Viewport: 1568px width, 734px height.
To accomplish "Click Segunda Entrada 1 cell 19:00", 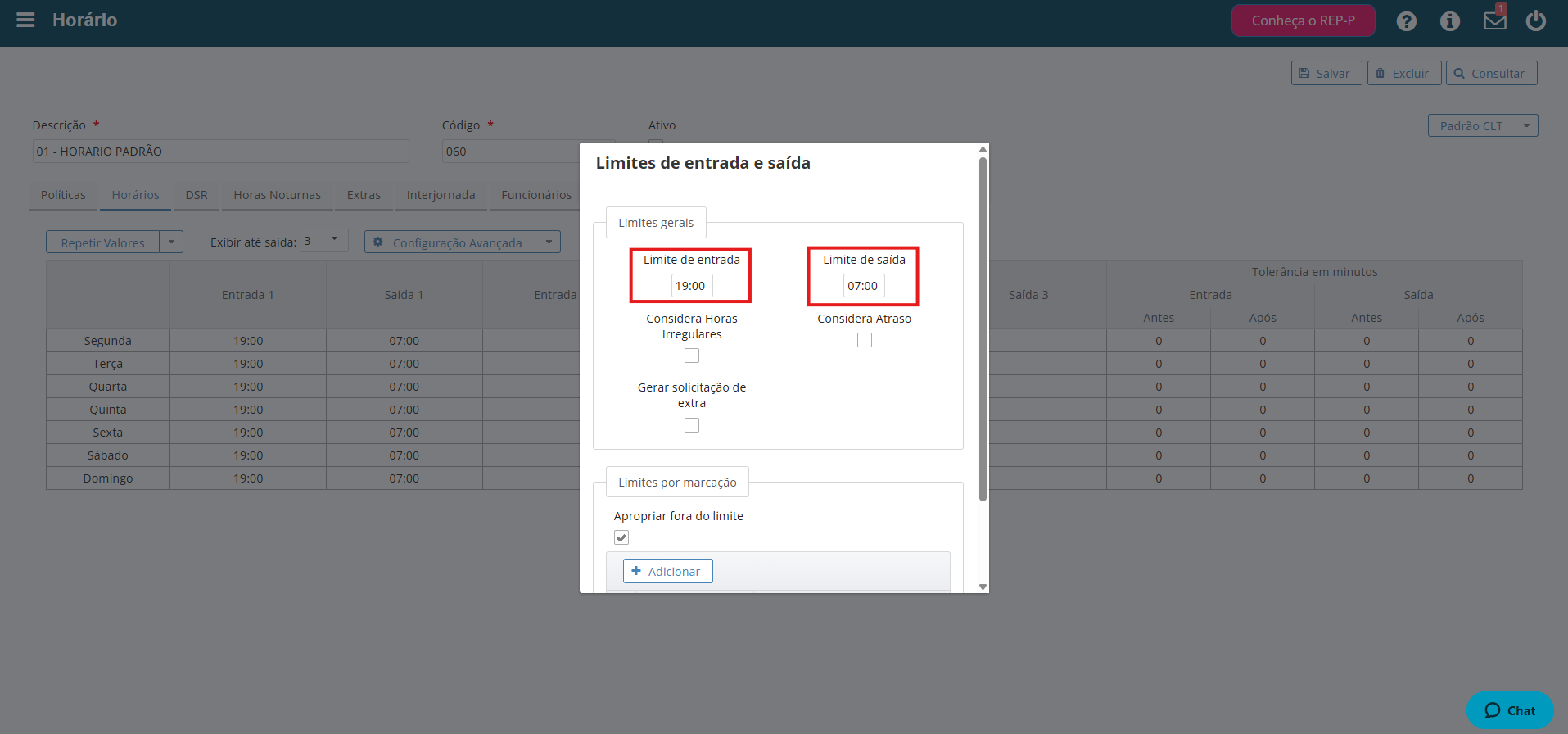I will pos(248,341).
